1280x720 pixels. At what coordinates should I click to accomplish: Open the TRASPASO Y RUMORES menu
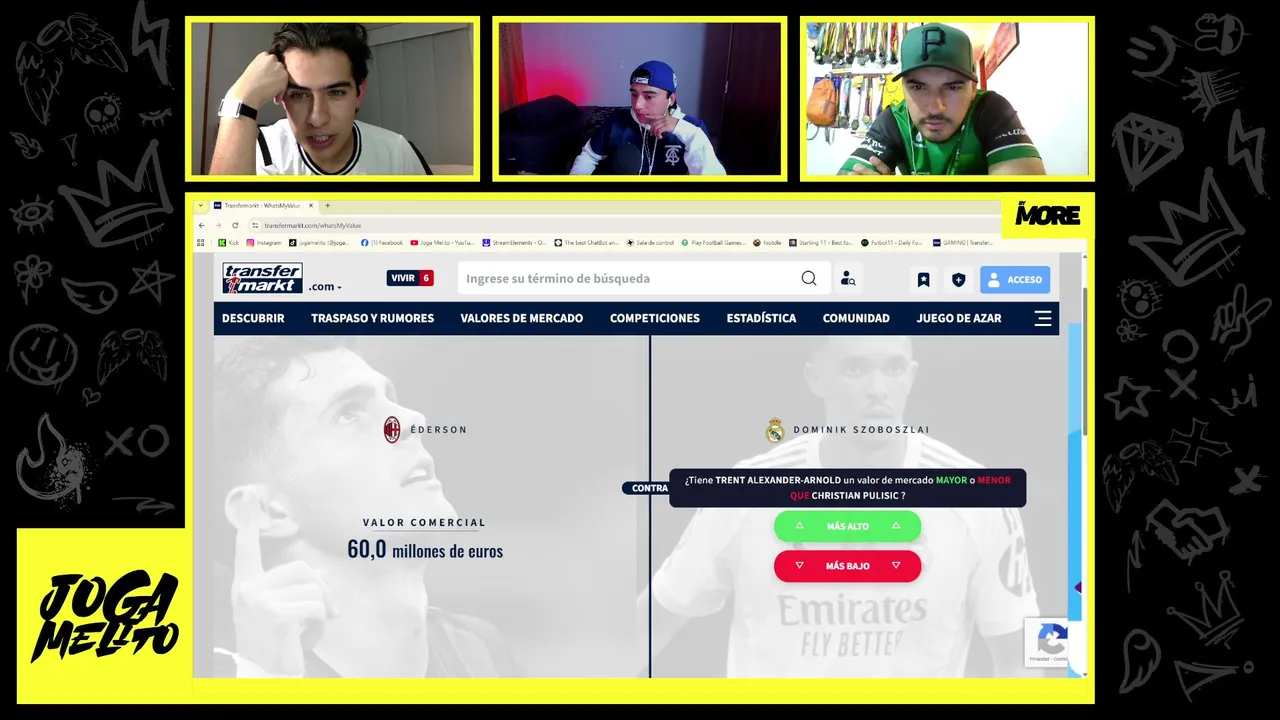click(x=372, y=318)
